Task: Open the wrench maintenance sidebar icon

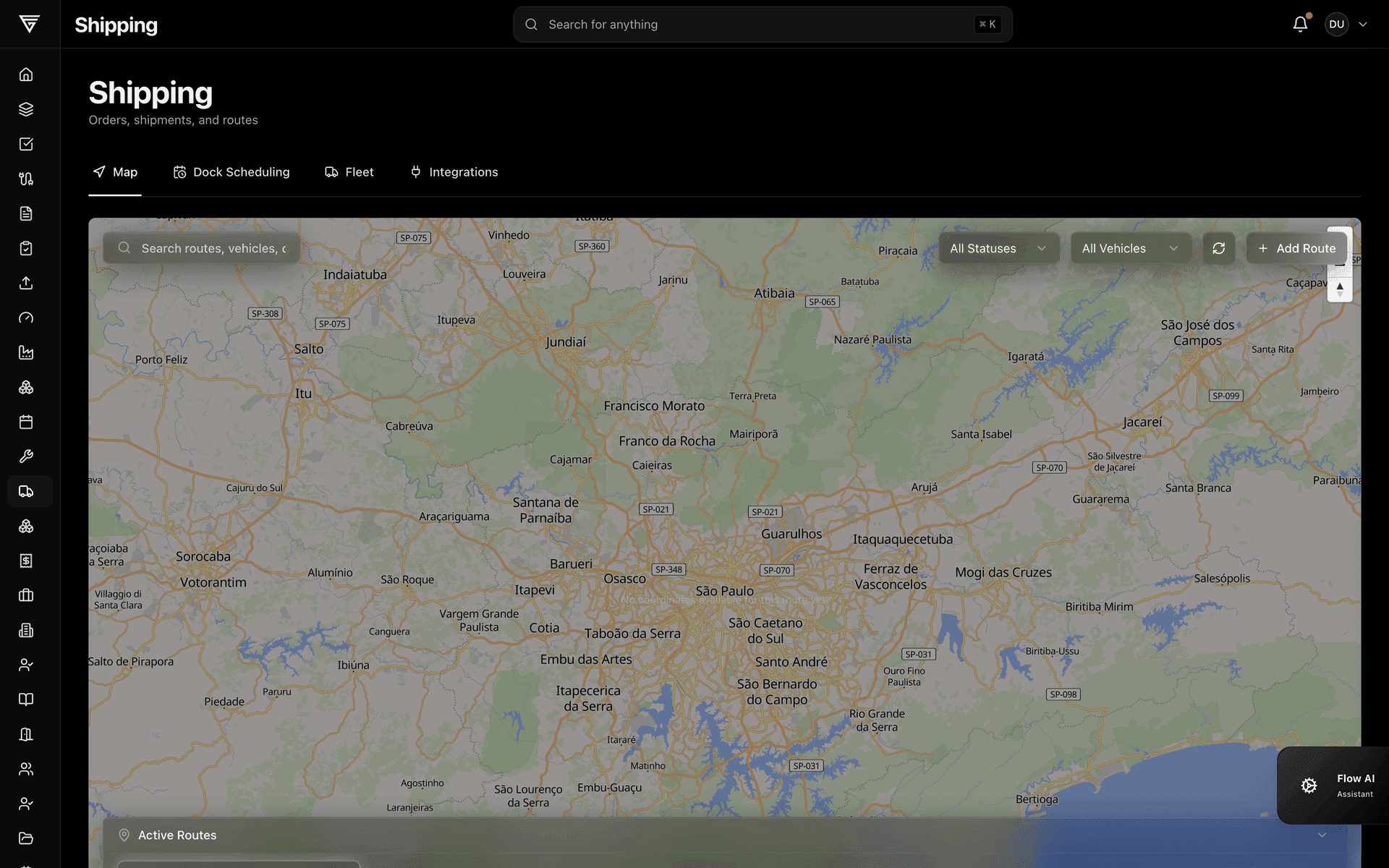Action: tap(26, 456)
